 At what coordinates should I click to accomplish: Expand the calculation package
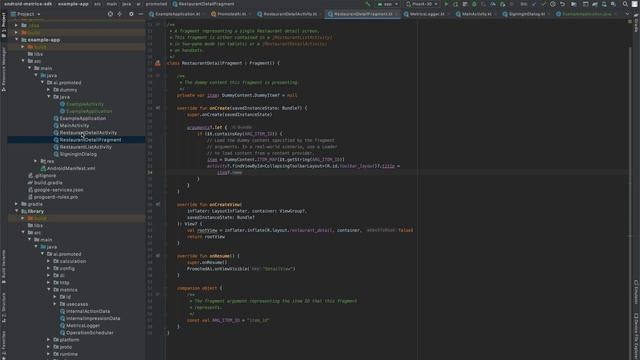49,261
